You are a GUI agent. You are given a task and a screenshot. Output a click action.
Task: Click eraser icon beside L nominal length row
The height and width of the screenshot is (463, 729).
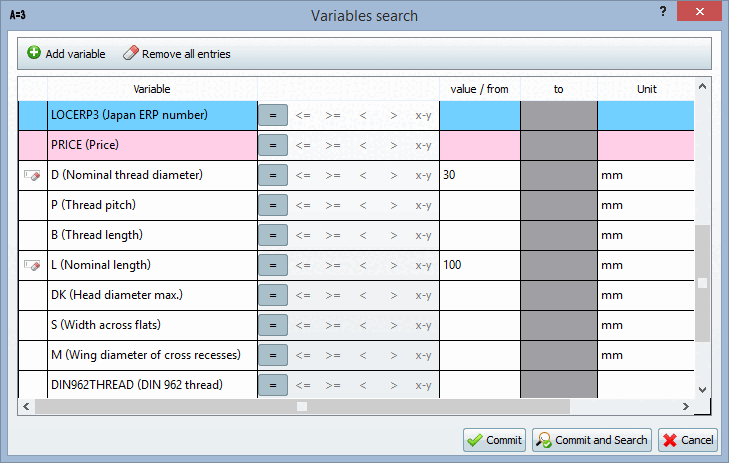click(33, 265)
